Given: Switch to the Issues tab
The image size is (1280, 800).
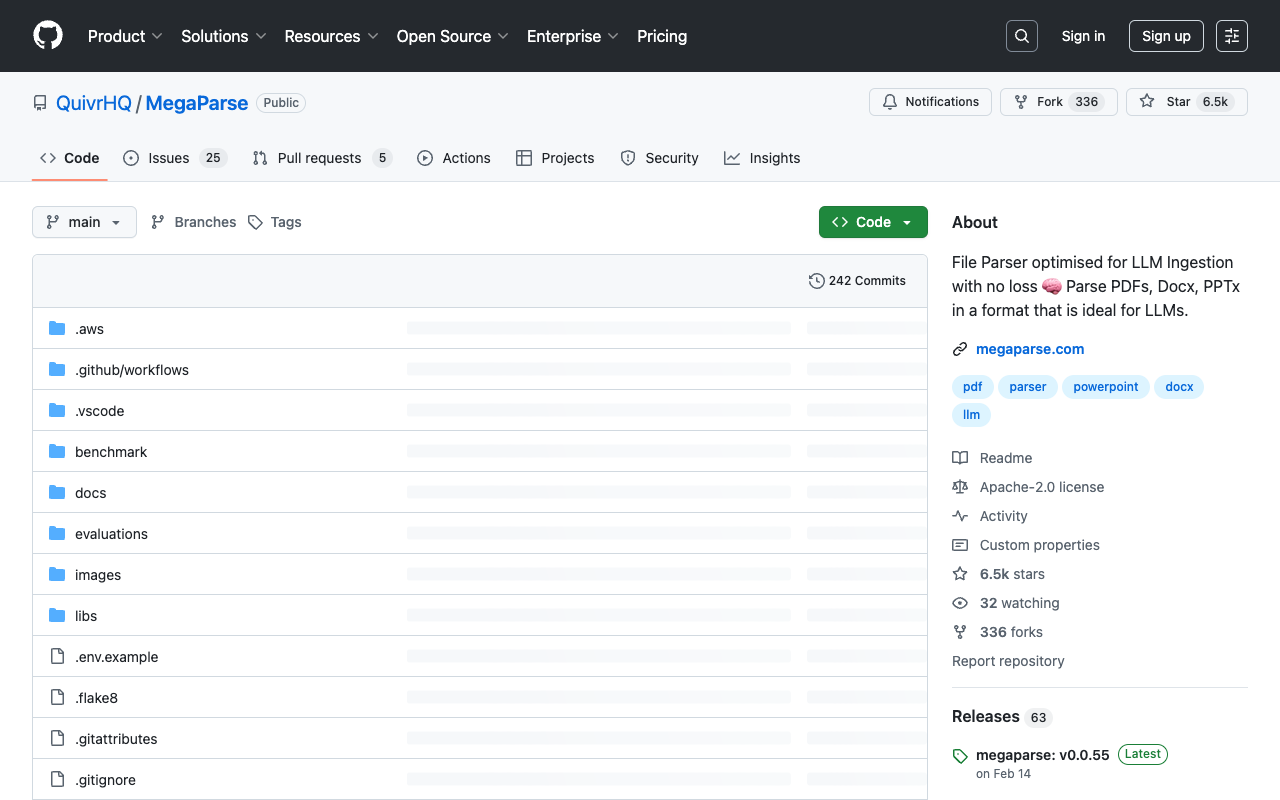Looking at the screenshot, I should point(168,157).
